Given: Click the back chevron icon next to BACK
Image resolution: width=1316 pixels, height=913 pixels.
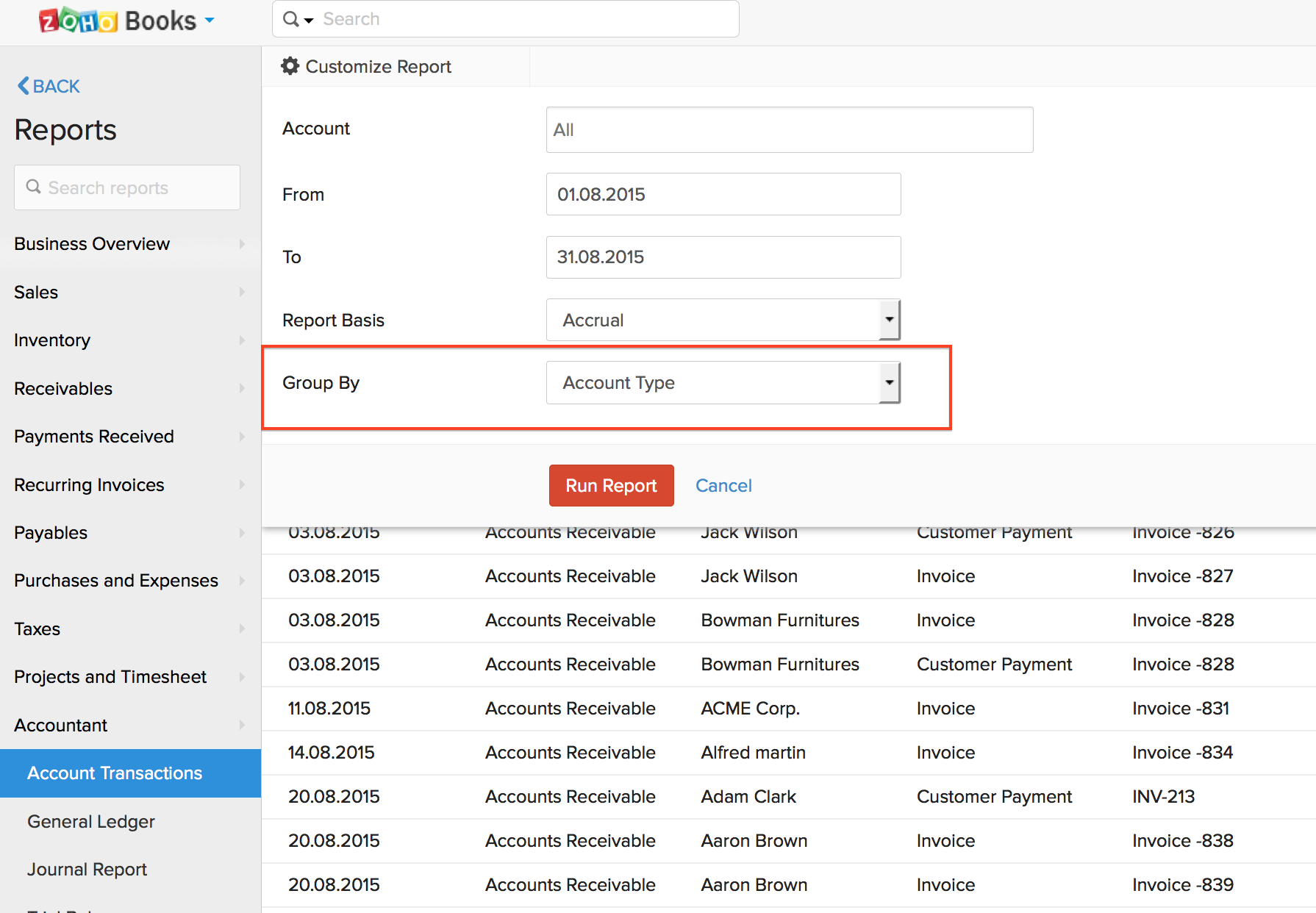Looking at the screenshot, I should (x=23, y=86).
